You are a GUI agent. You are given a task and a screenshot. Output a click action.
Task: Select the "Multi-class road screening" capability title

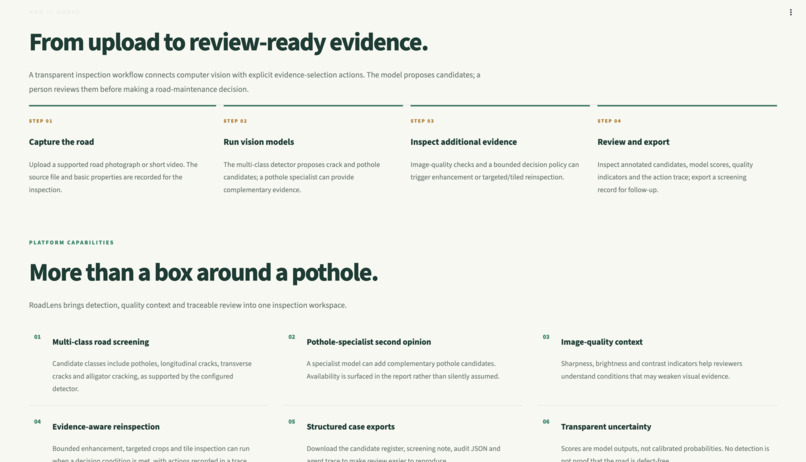click(101, 342)
